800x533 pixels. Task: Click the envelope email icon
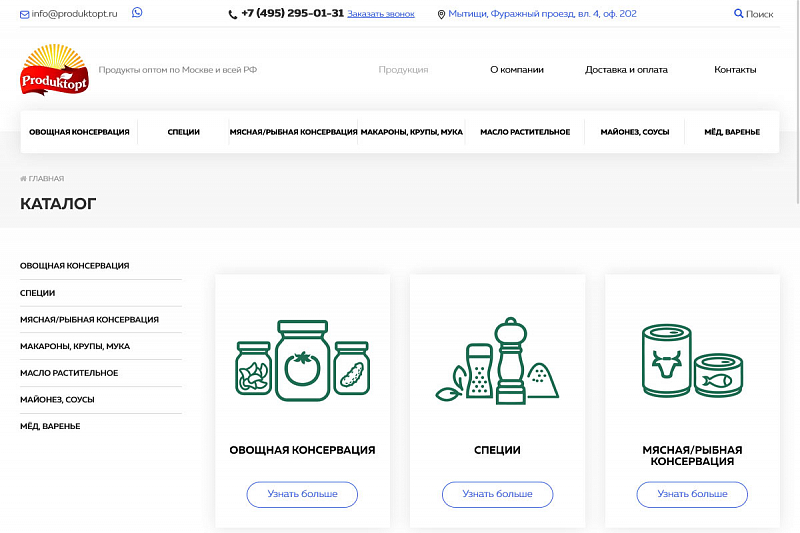coord(24,15)
